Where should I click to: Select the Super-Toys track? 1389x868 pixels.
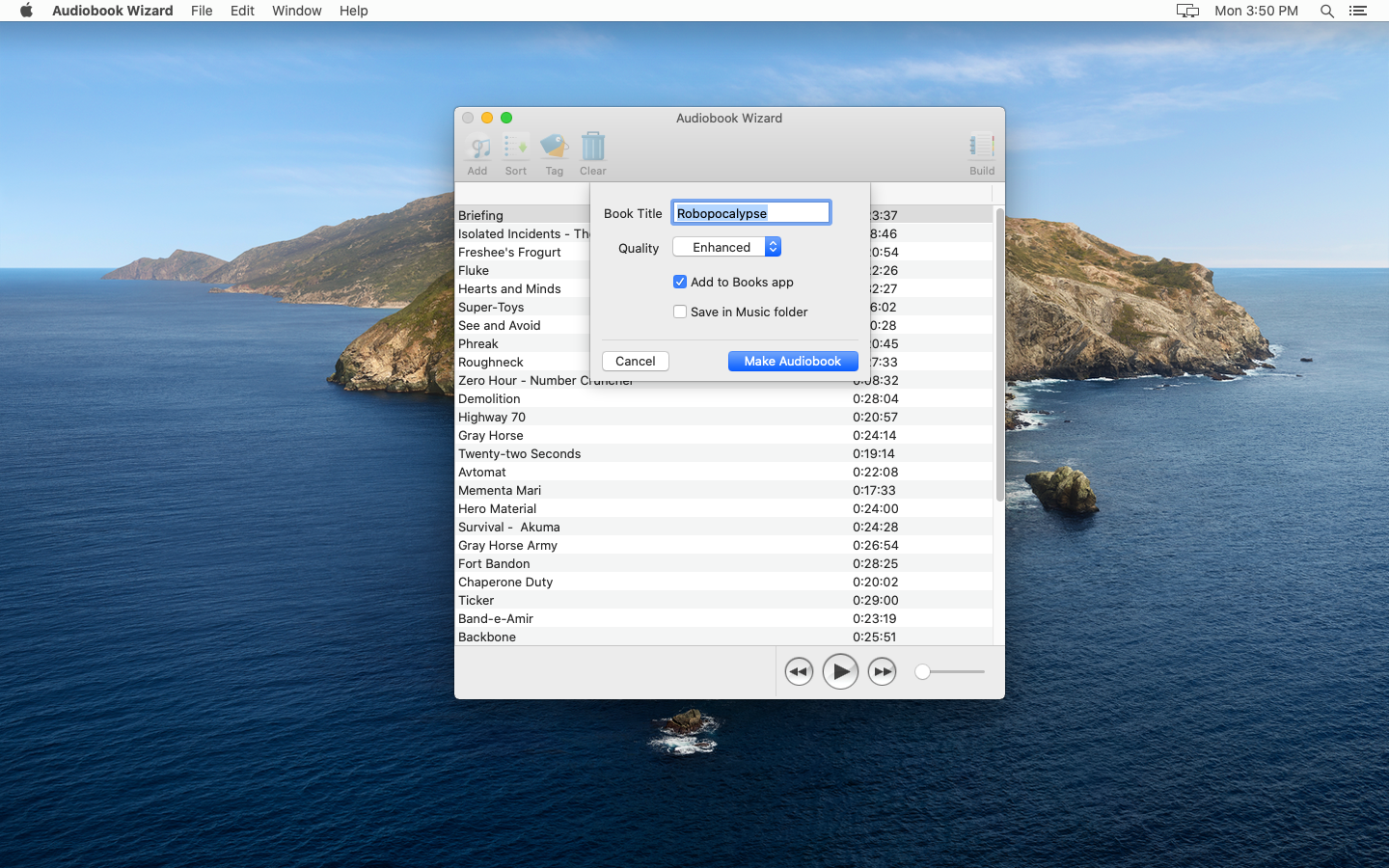(523, 307)
